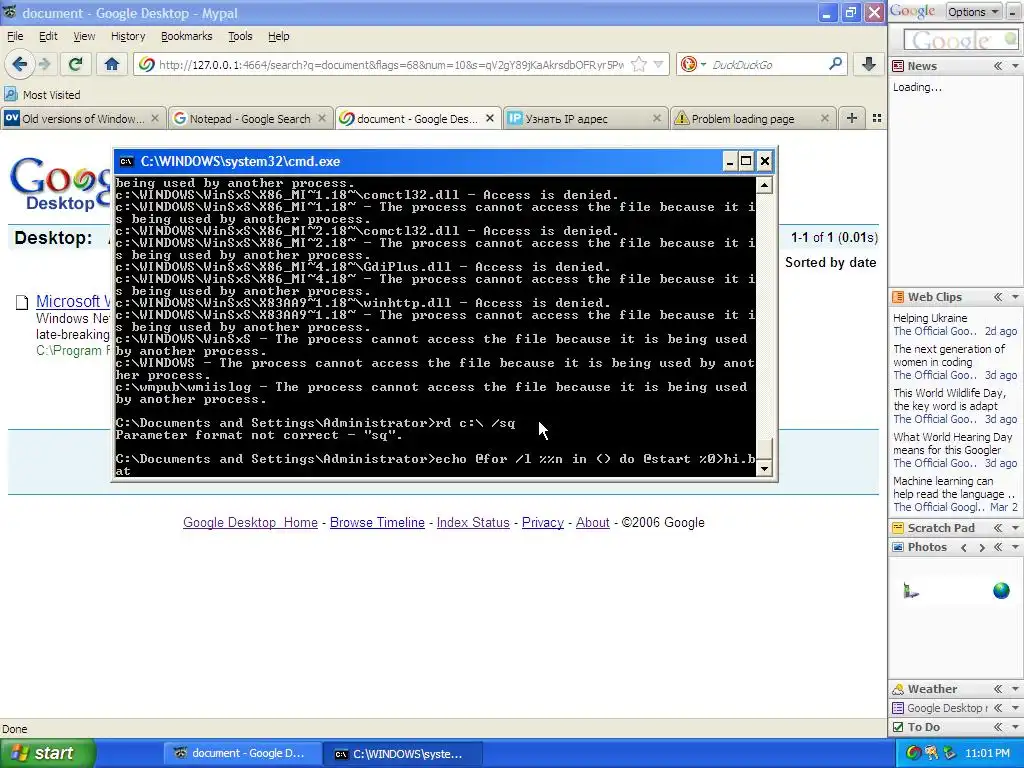
Task: Open 'Machine learning can help read' clip
Action: (x=953, y=487)
